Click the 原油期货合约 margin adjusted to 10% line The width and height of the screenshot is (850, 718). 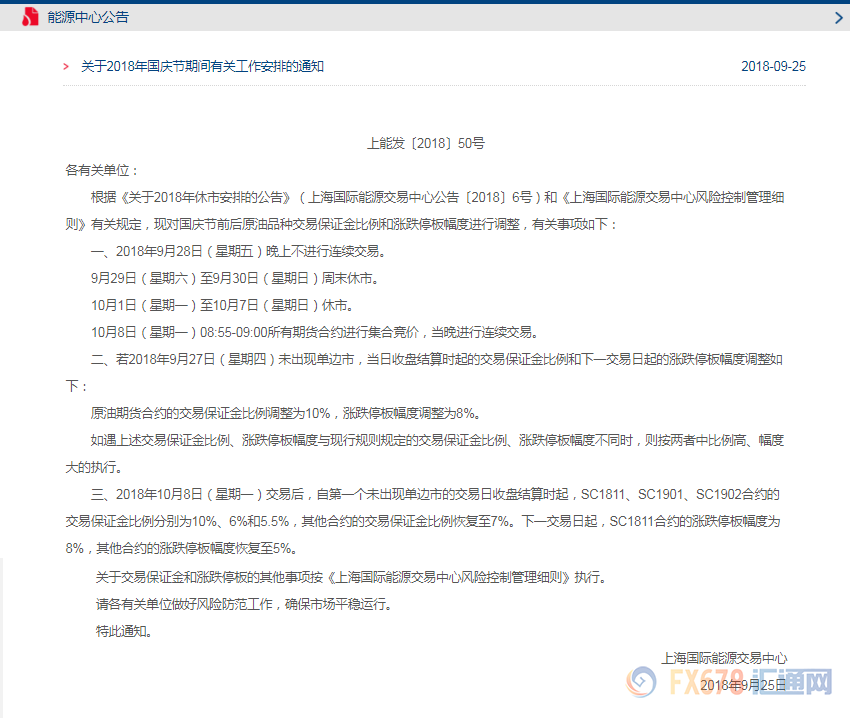tap(286, 413)
